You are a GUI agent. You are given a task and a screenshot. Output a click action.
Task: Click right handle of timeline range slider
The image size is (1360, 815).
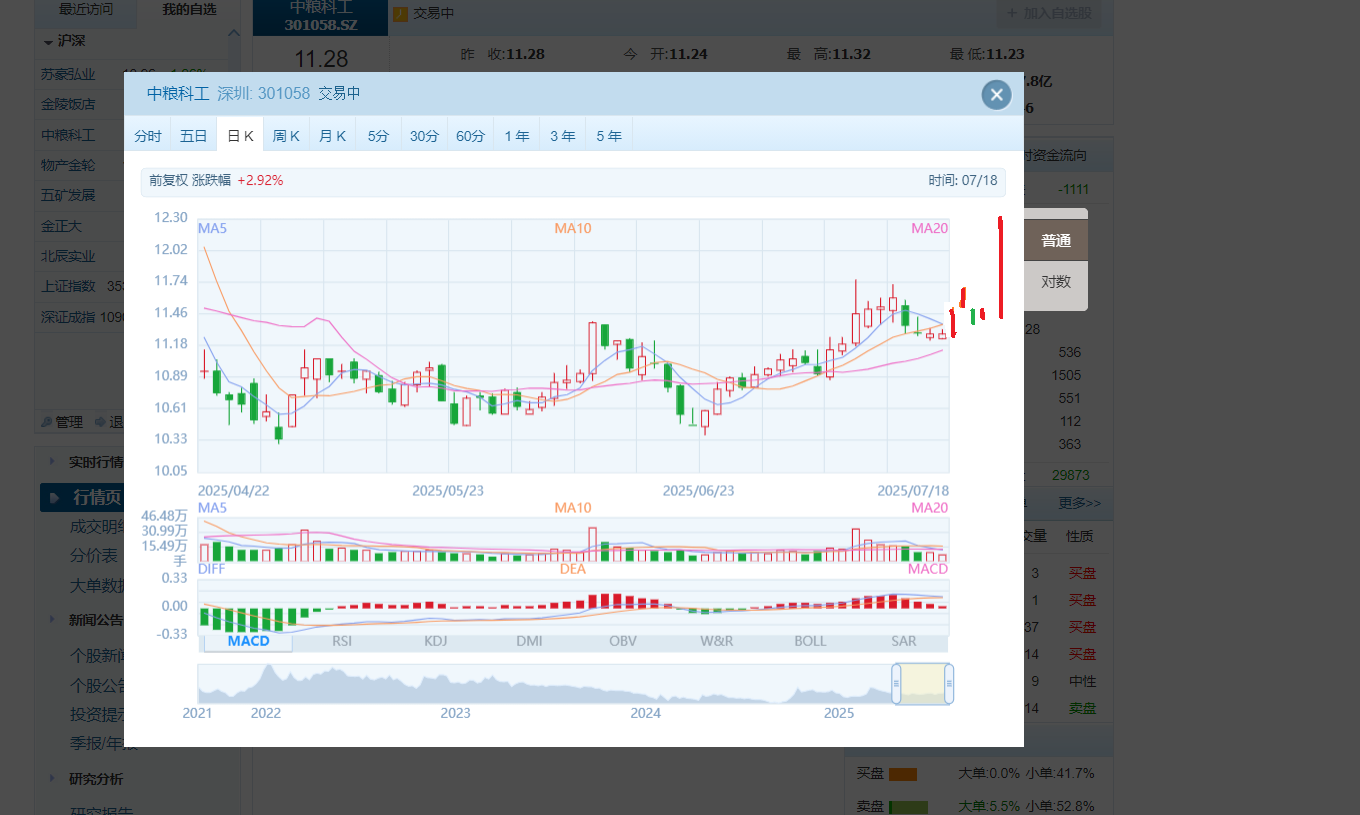coord(949,684)
